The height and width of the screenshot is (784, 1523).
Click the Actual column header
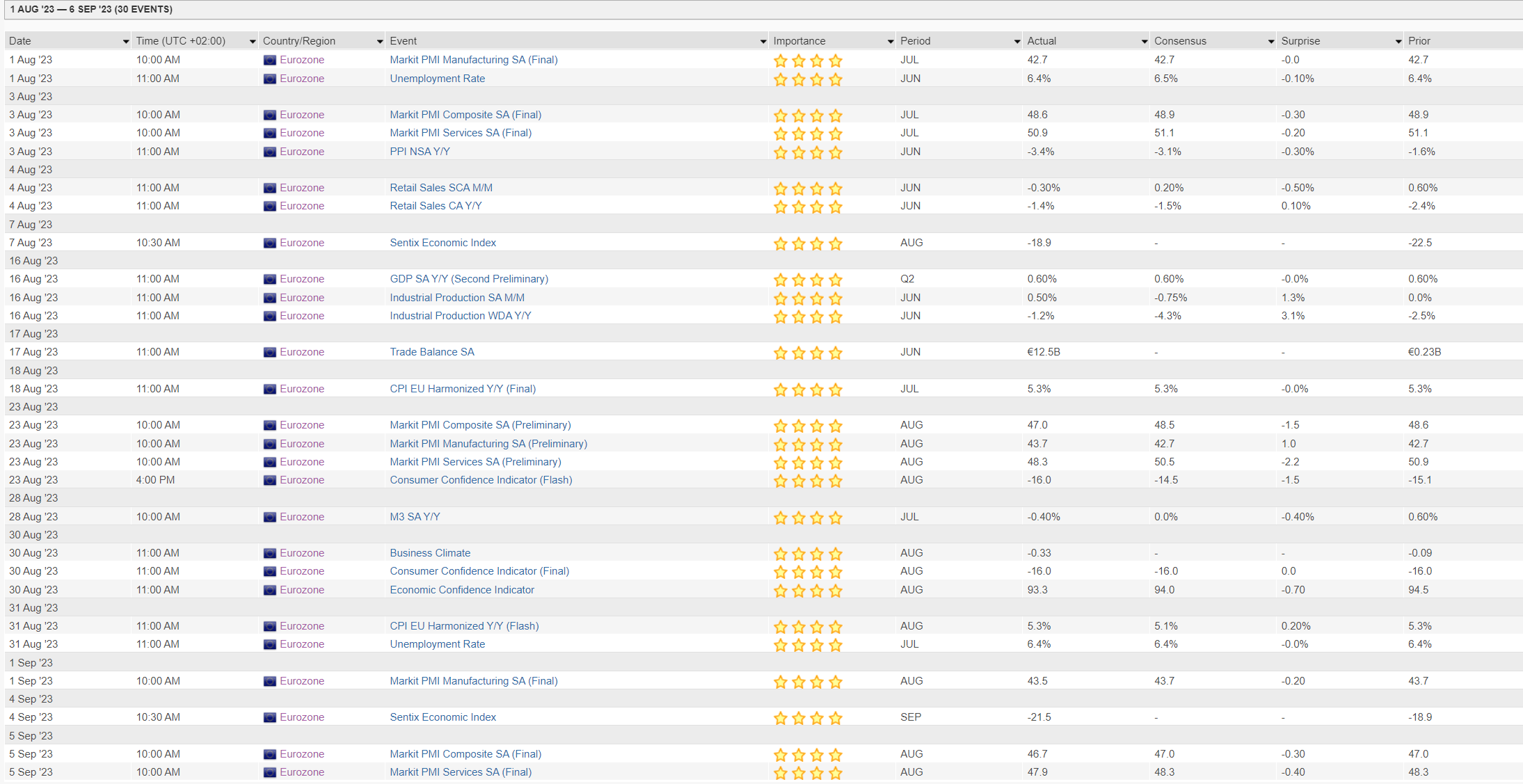tap(1042, 41)
